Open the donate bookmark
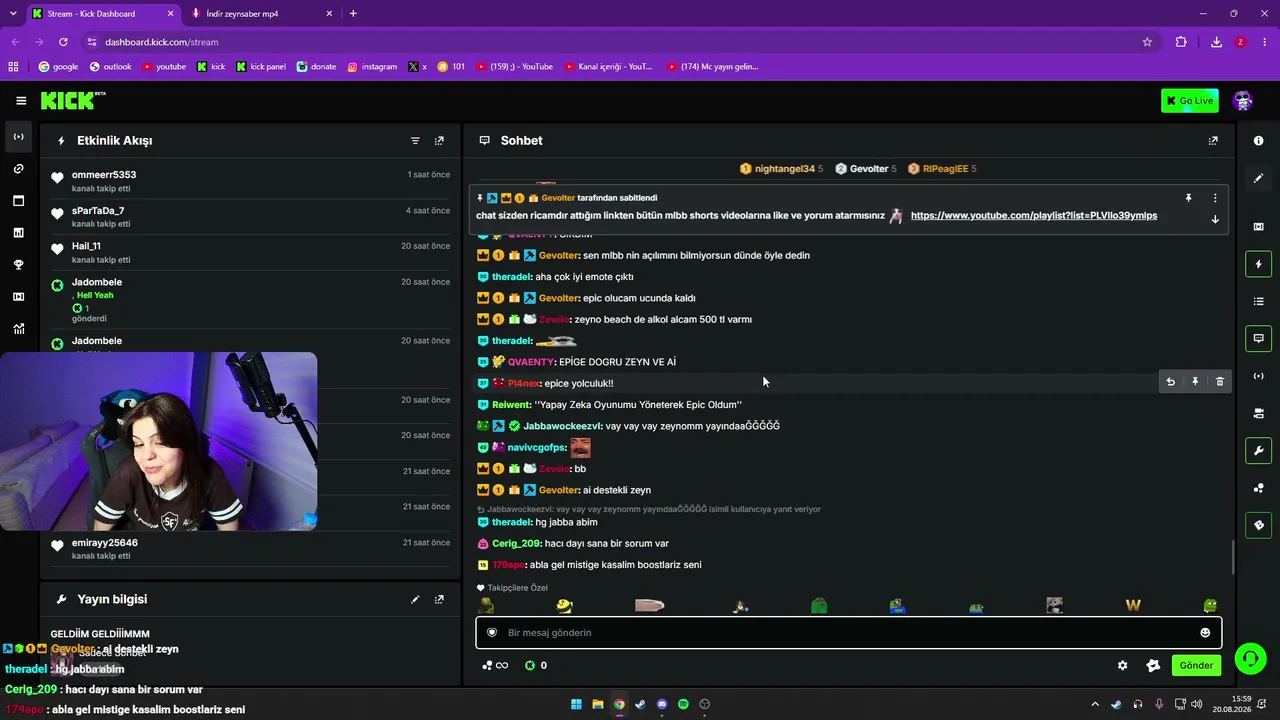Image resolution: width=1280 pixels, height=720 pixels. [x=316, y=67]
